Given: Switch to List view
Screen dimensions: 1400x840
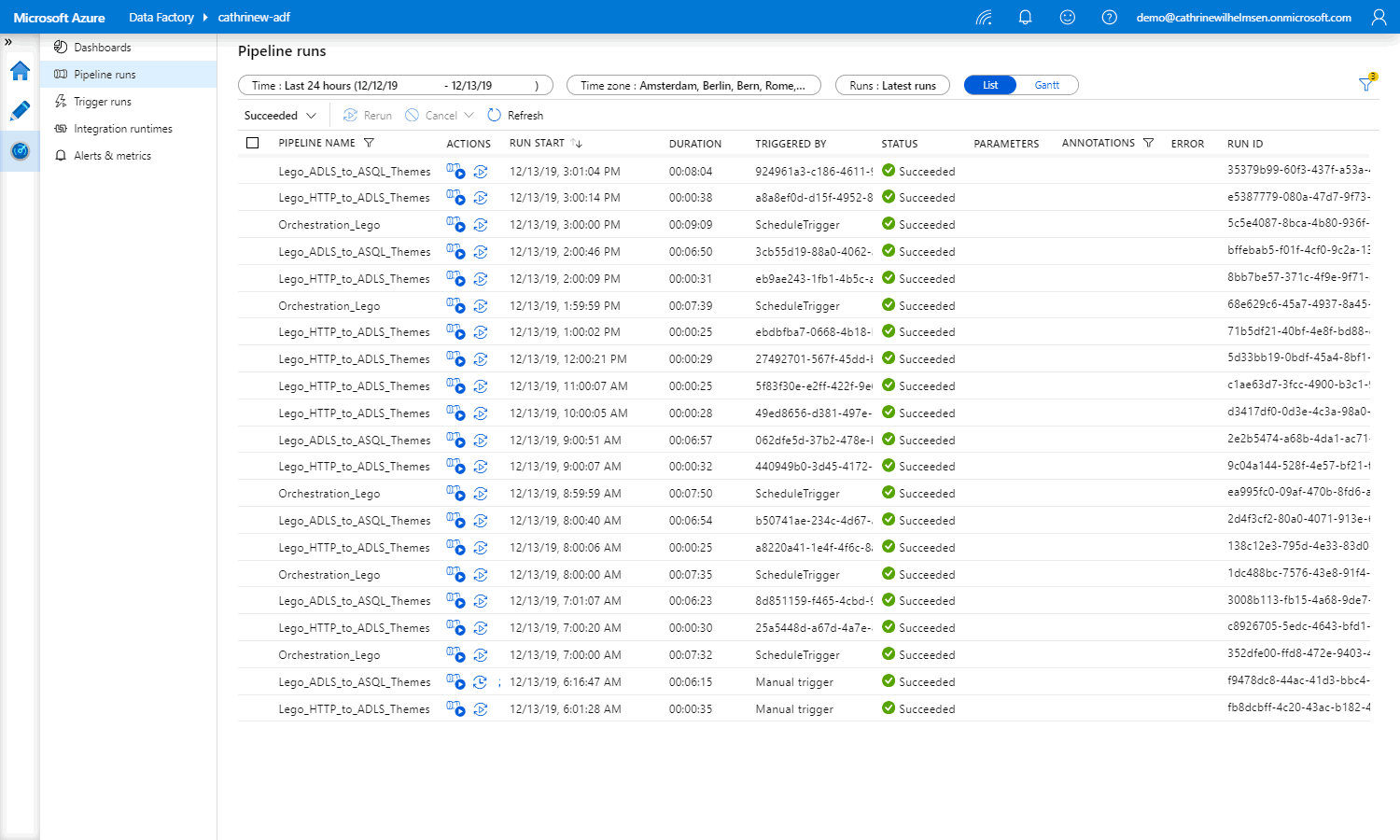Looking at the screenshot, I should [990, 85].
